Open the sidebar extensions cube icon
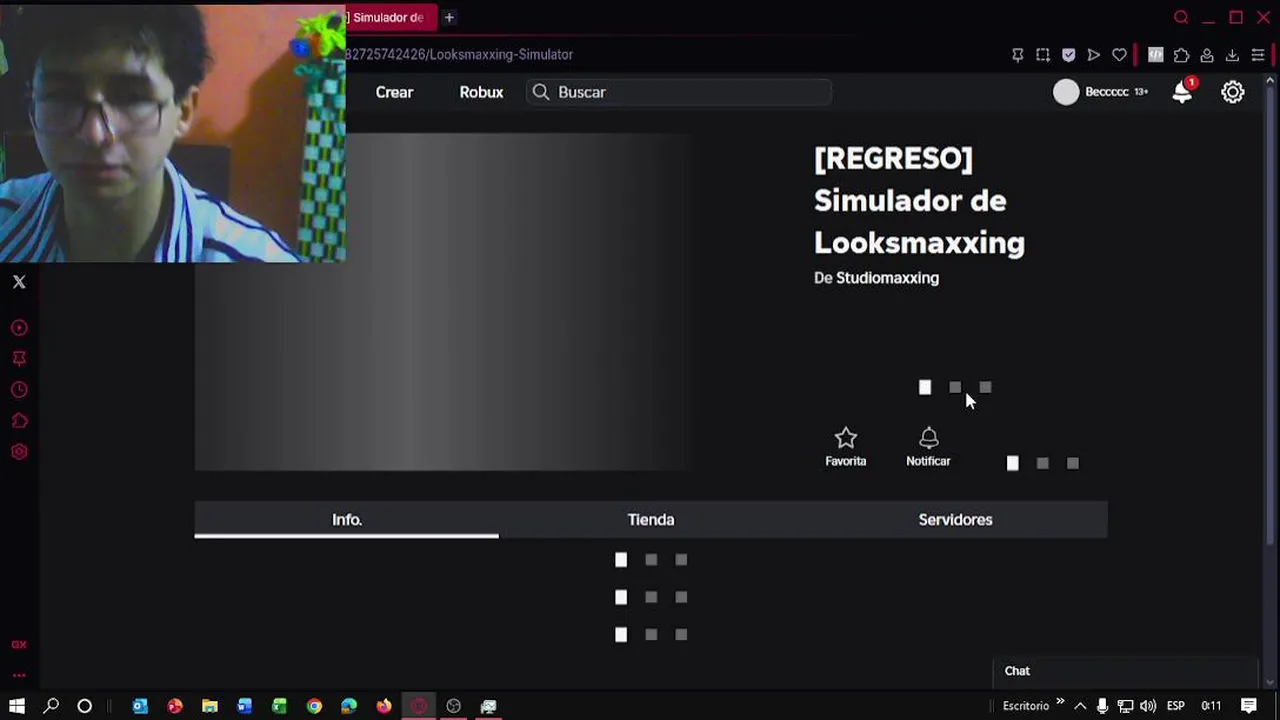1280x720 pixels. [19, 421]
